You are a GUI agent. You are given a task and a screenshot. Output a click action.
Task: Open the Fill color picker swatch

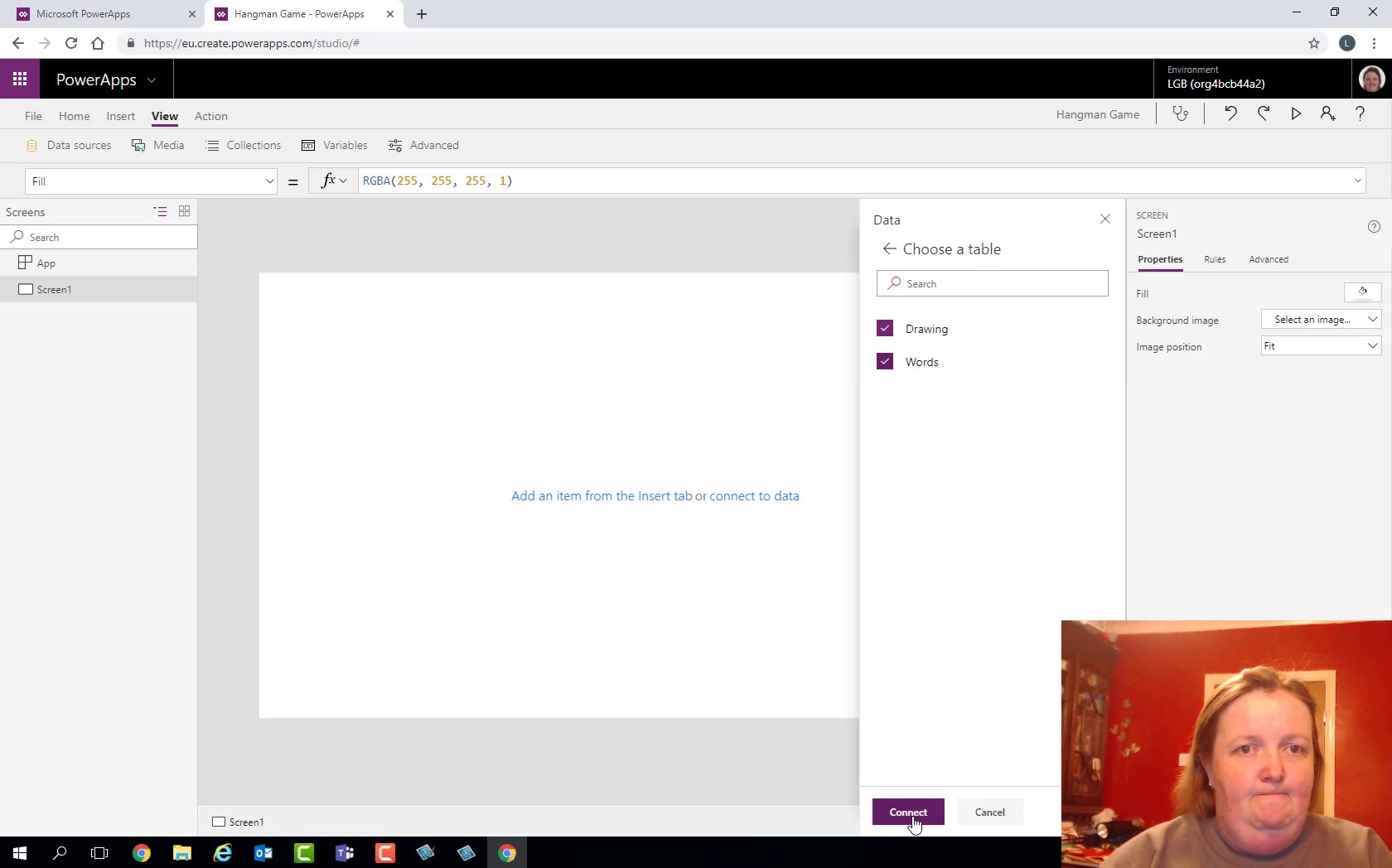click(x=1362, y=292)
